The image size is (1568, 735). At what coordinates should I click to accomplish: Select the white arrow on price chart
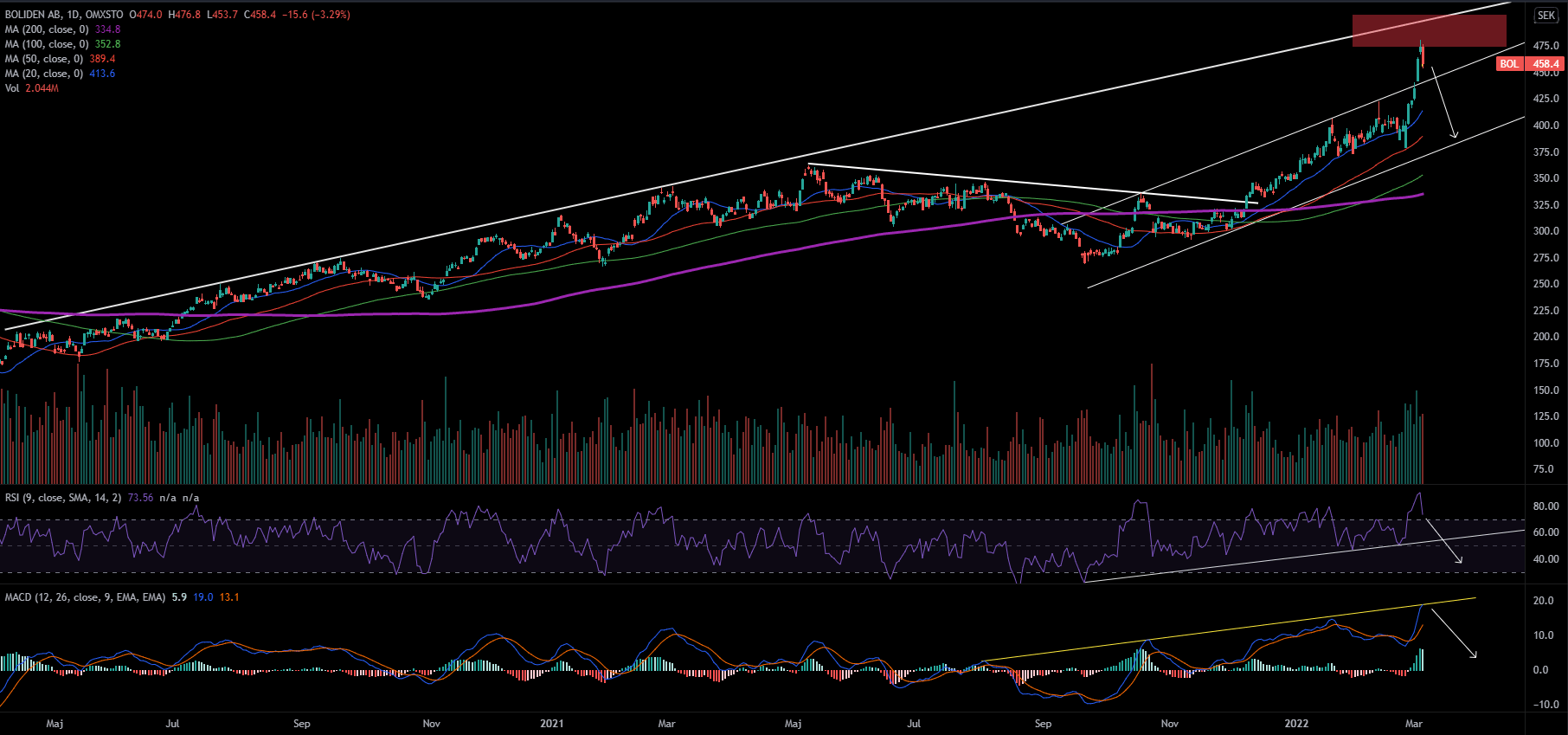[1444, 104]
